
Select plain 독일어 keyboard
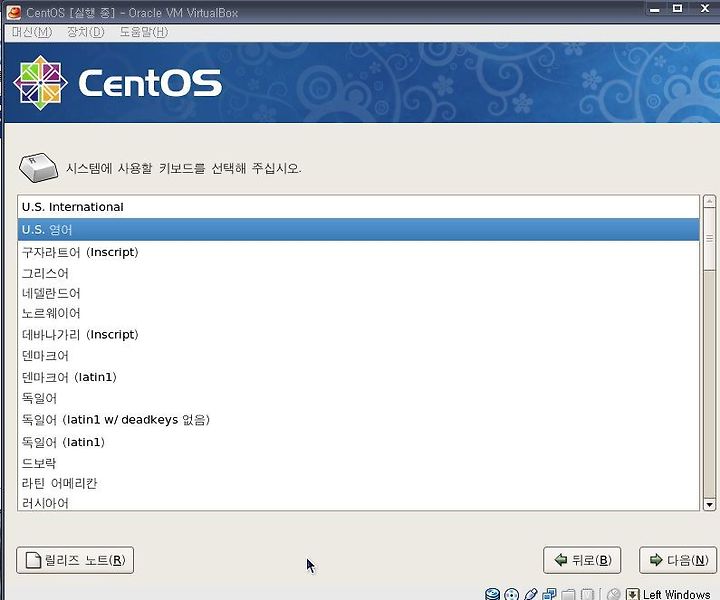358,398
